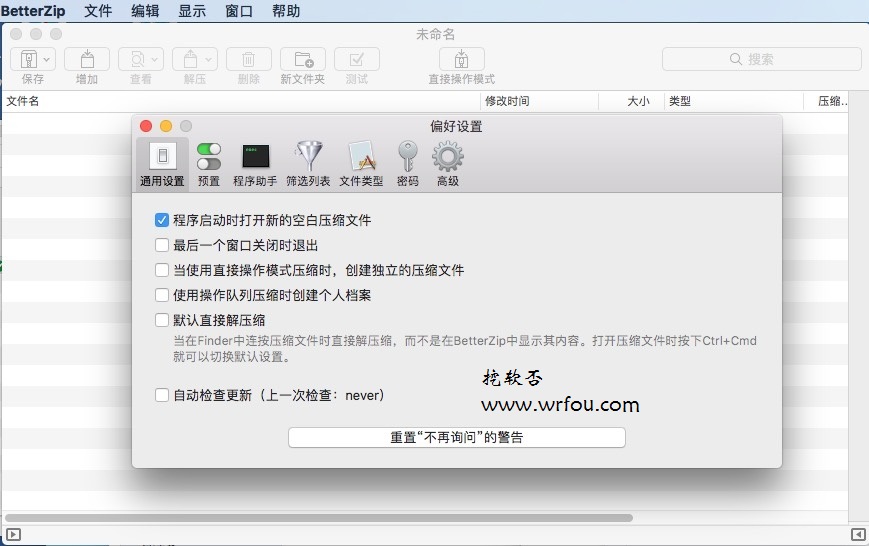
Task: Toggle the bottom-left panel show icon
Action: pyautogui.click(x=13, y=534)
